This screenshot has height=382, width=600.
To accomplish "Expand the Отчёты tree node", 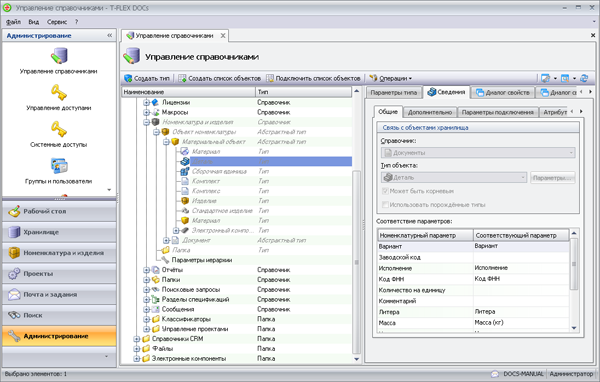I will [147, 270].
